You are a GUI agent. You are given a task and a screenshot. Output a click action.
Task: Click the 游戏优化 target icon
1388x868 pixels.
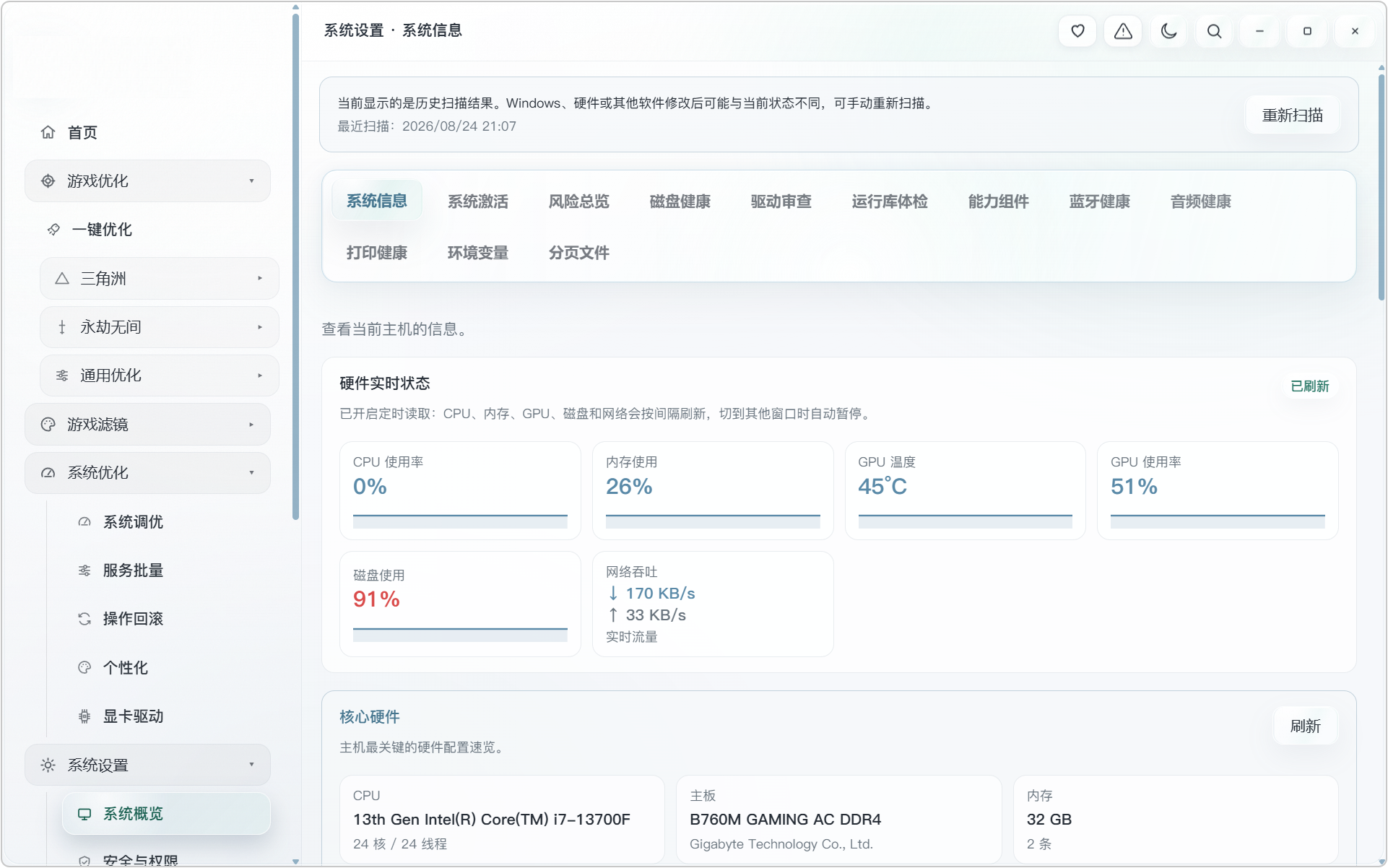point(48,181)
